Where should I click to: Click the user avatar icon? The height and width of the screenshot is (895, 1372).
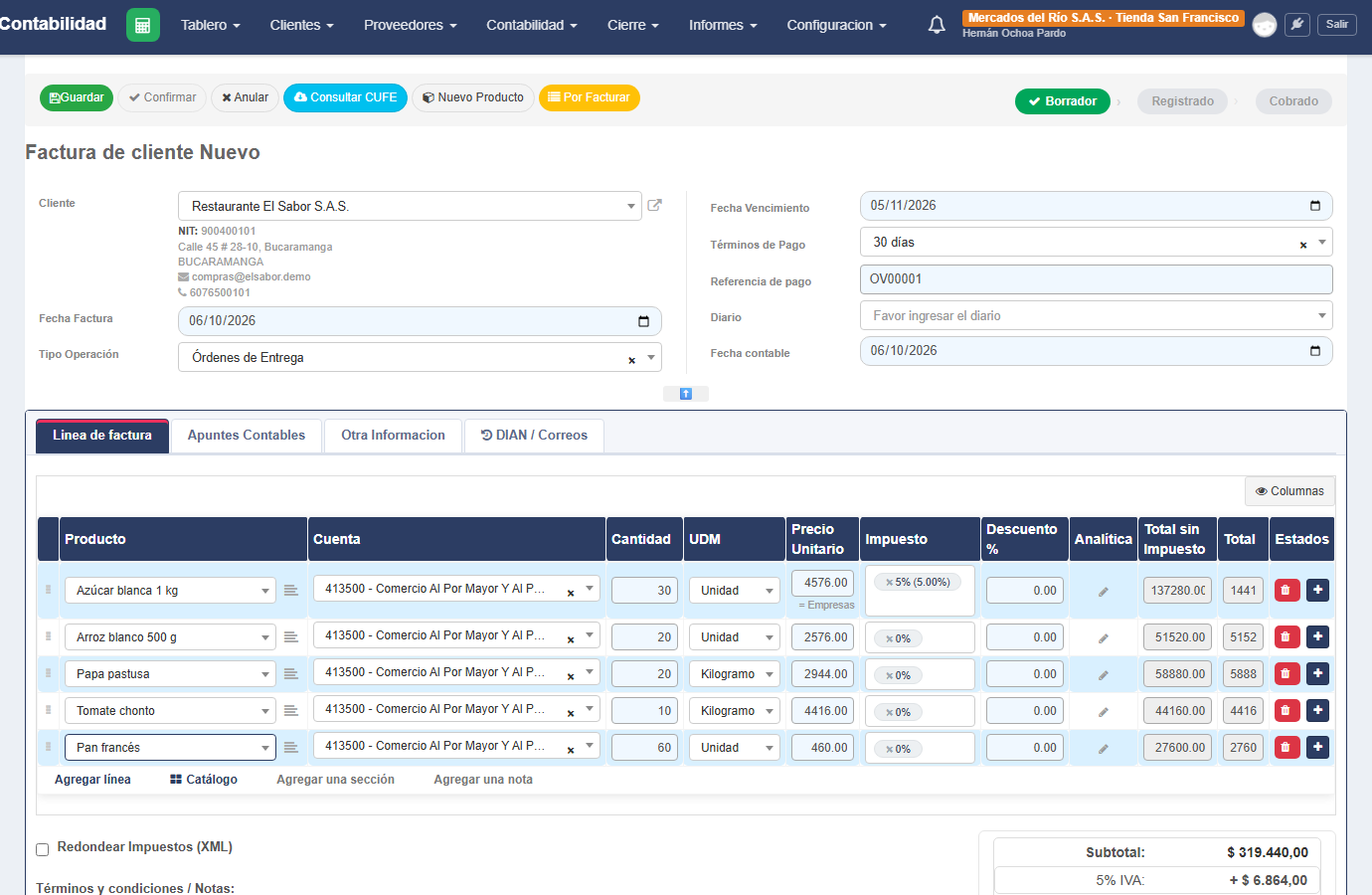[x=1265, y=25]
